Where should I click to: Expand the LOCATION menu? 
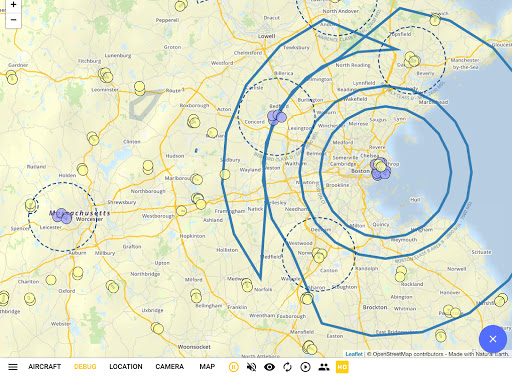pos(126,367)
